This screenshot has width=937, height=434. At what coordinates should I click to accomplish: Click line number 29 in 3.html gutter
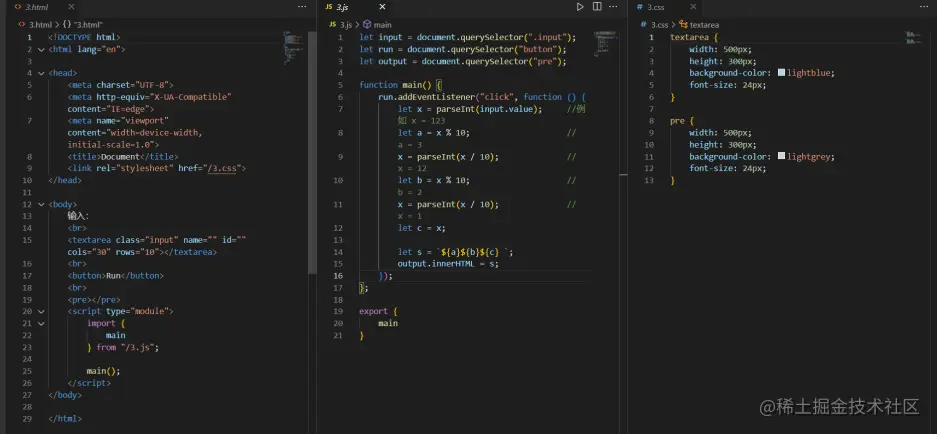coord(26,418)
